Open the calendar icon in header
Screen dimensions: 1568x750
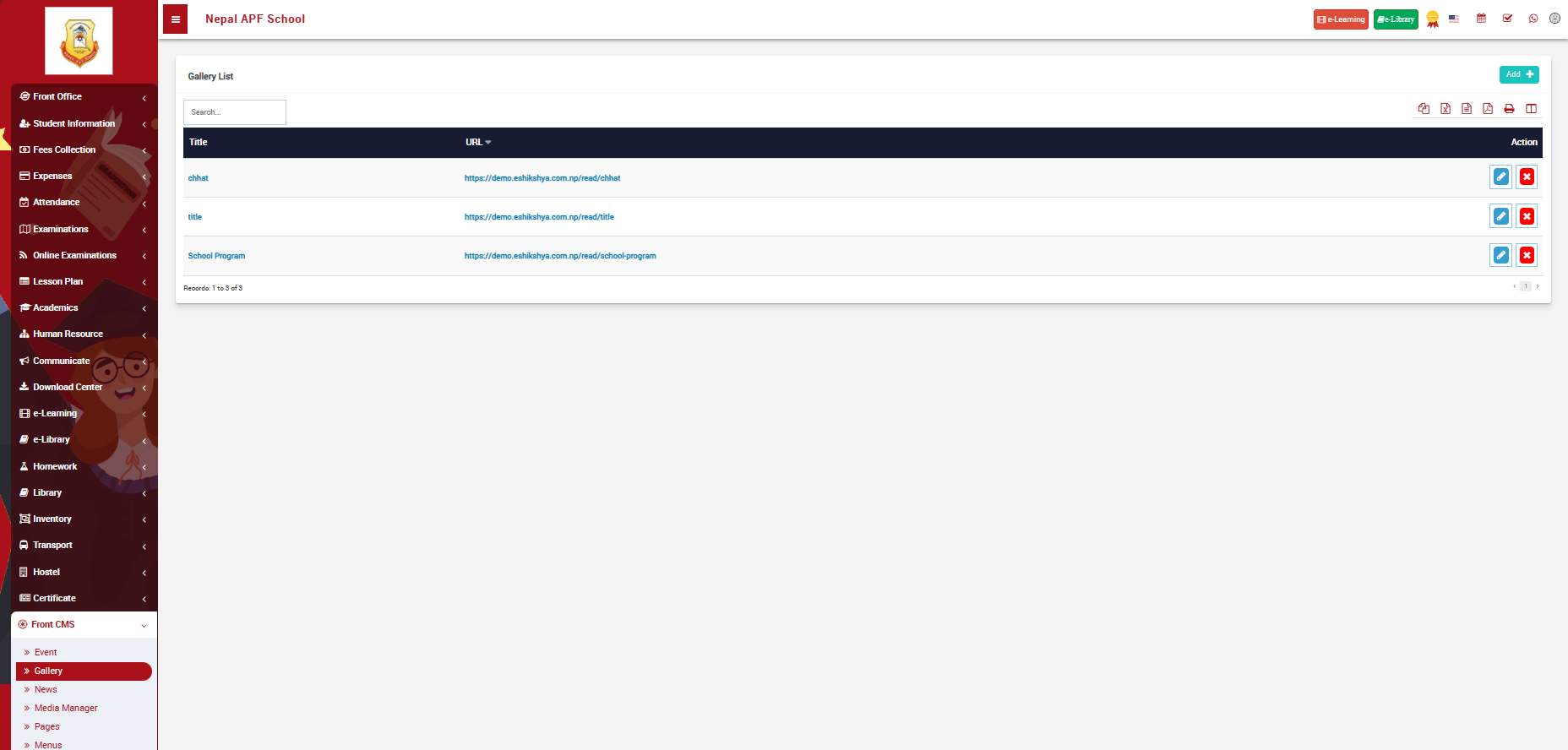(1481, 19)
